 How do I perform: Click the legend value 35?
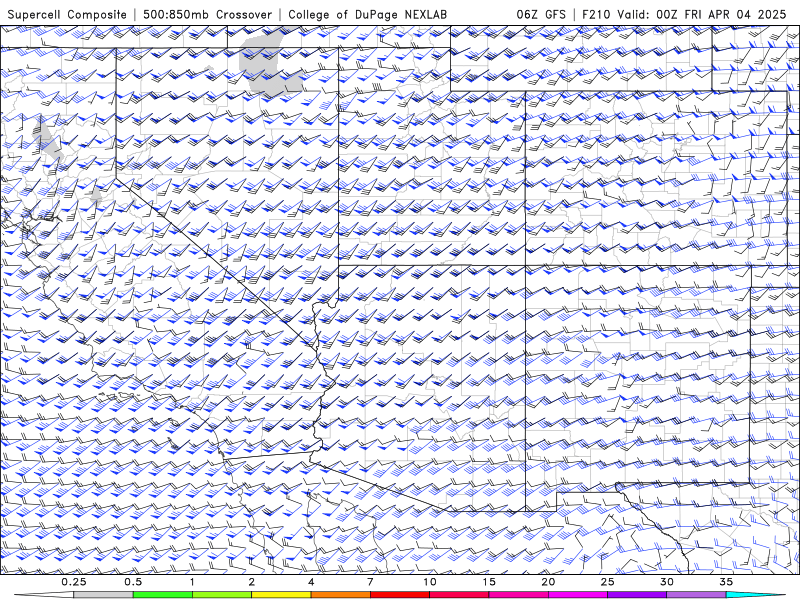[x=726, y=582]
